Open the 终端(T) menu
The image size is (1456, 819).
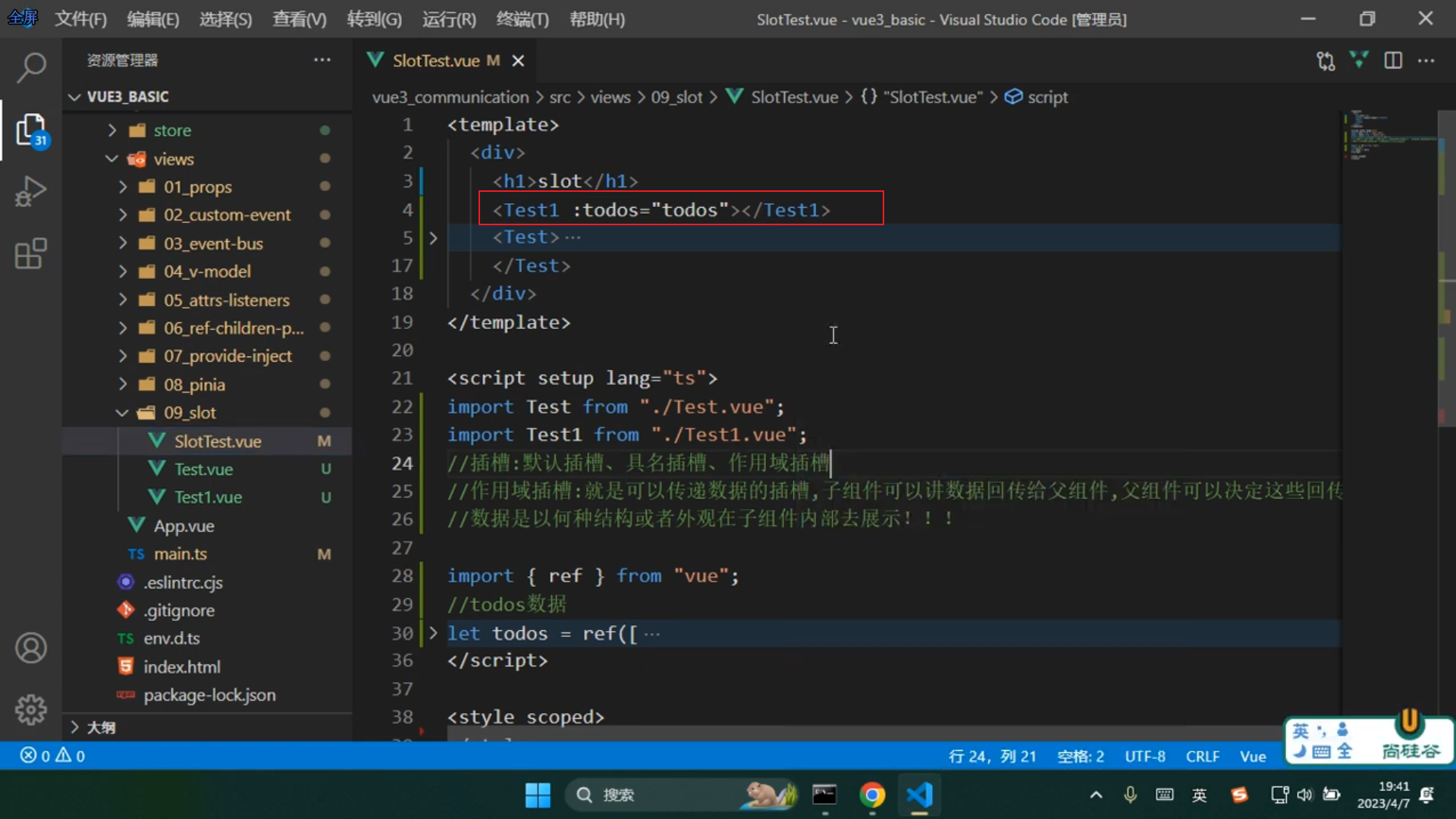coord(522,19)
